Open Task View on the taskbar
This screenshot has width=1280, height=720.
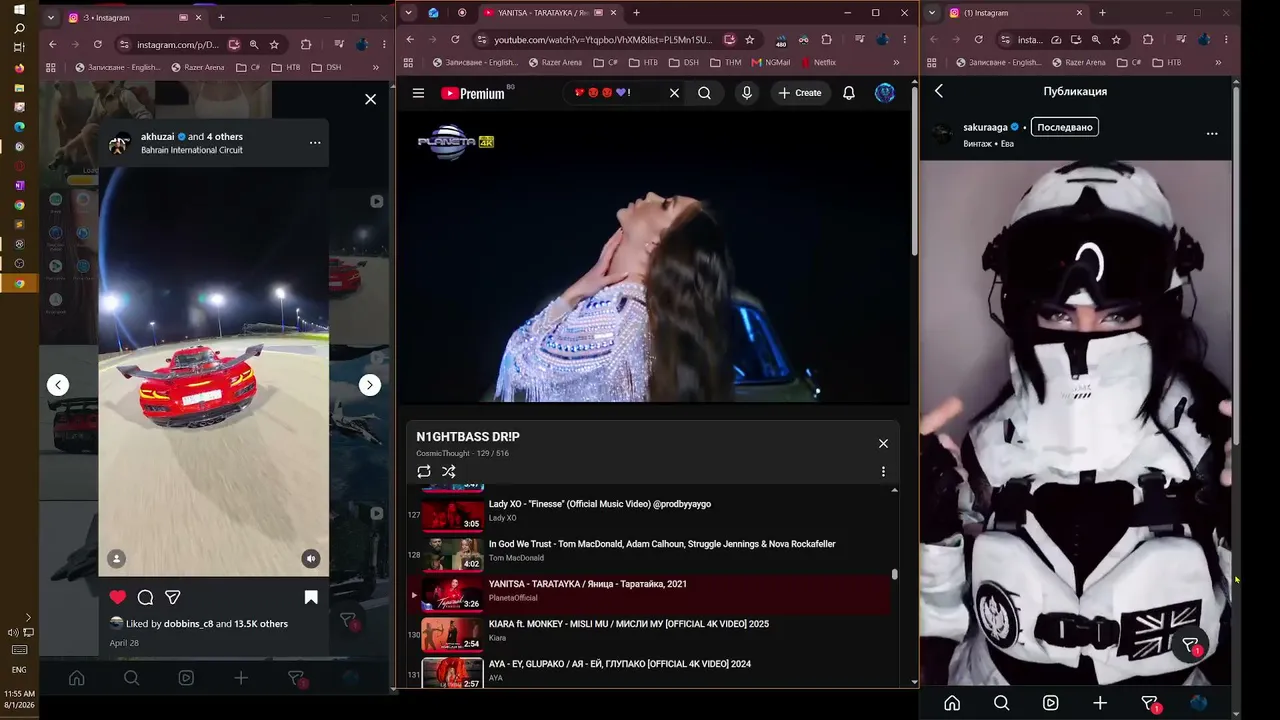(19, 48)
